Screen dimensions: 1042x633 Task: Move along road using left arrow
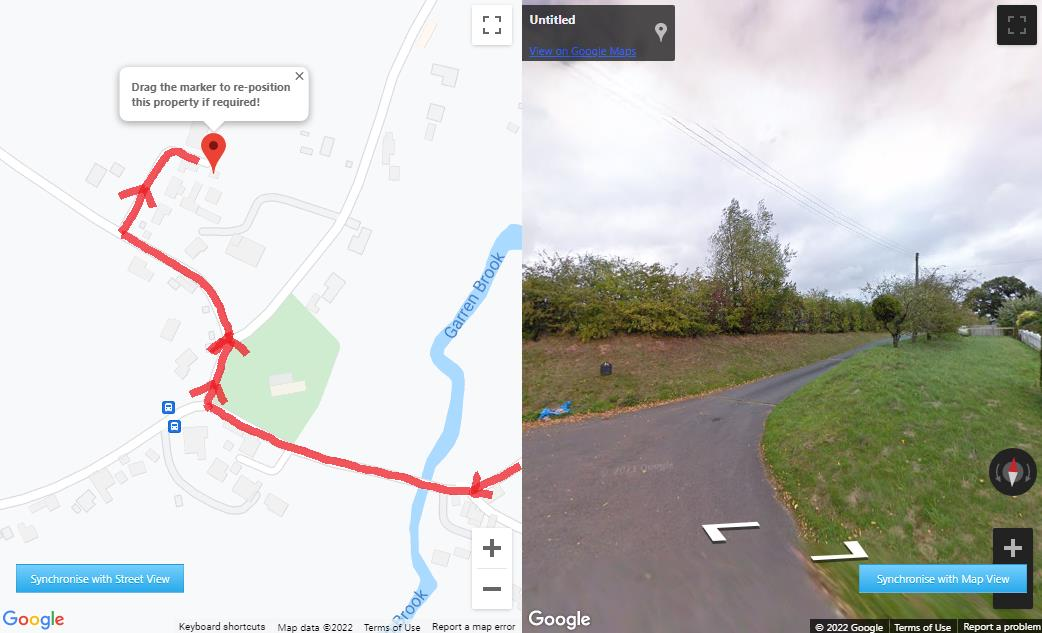(x=730, y=530)
